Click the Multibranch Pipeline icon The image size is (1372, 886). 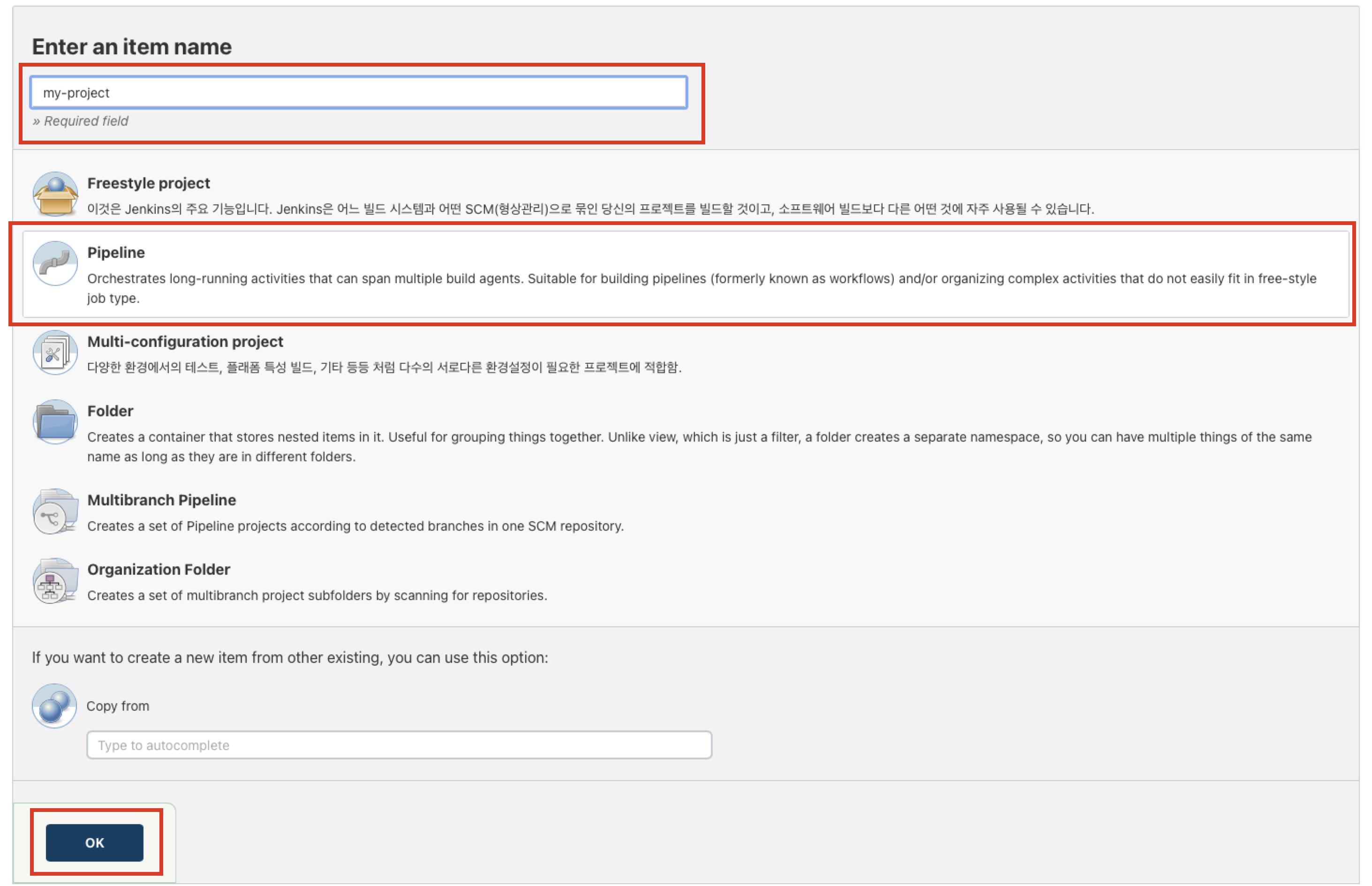(55, 511)
